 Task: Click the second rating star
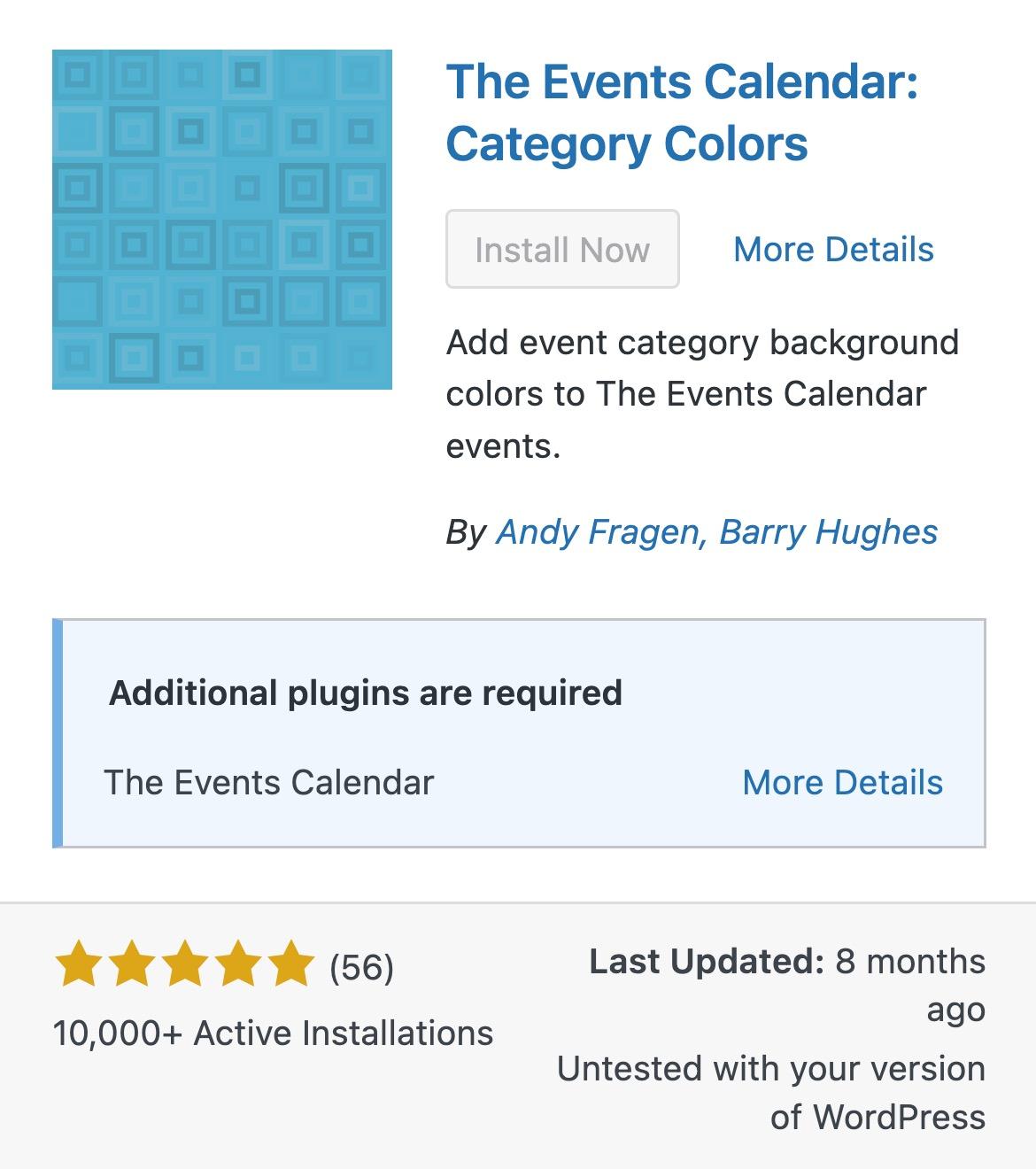pos(131,965)
